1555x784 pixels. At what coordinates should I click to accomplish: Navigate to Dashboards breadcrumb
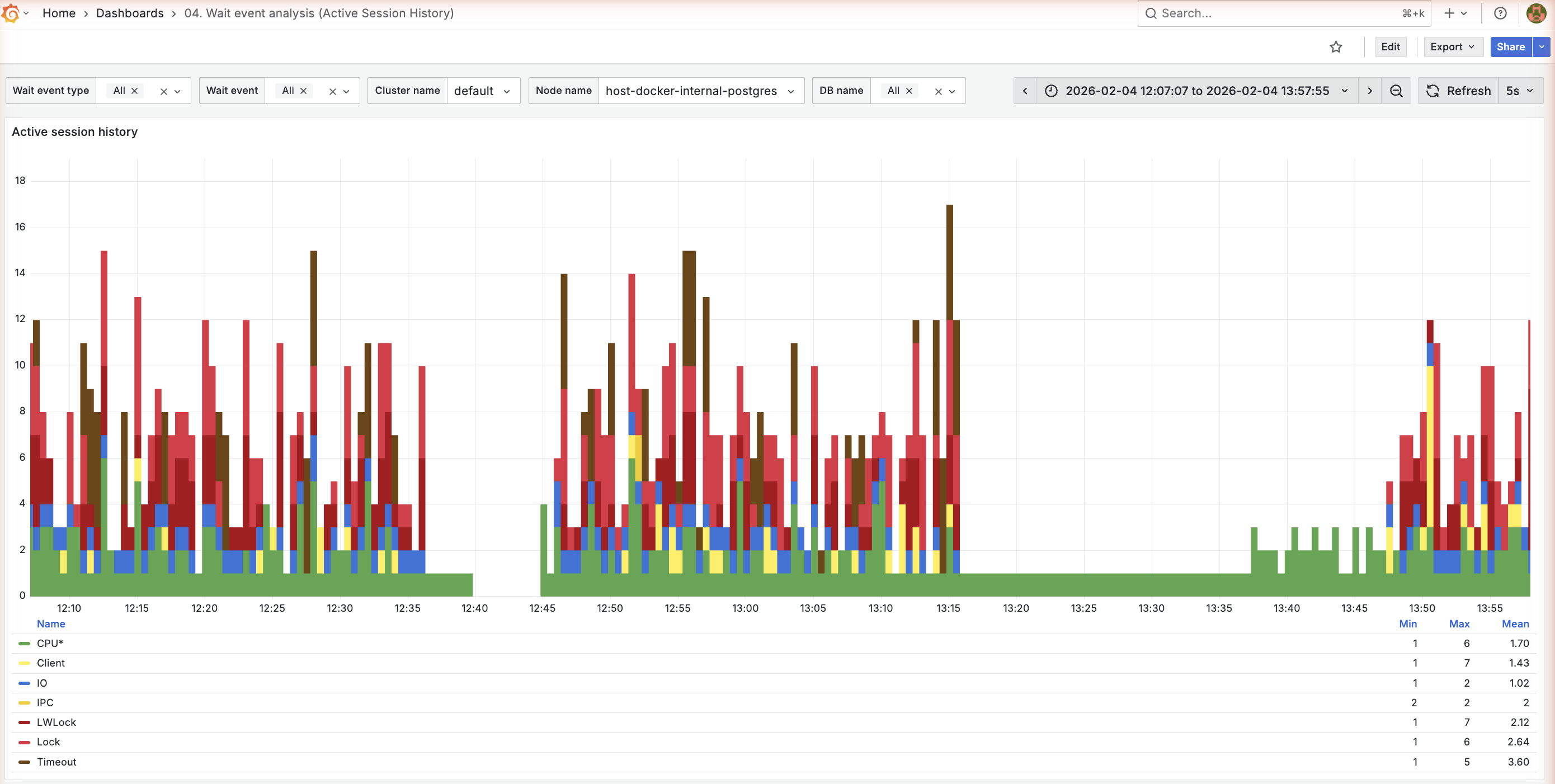tap(129, 13)
